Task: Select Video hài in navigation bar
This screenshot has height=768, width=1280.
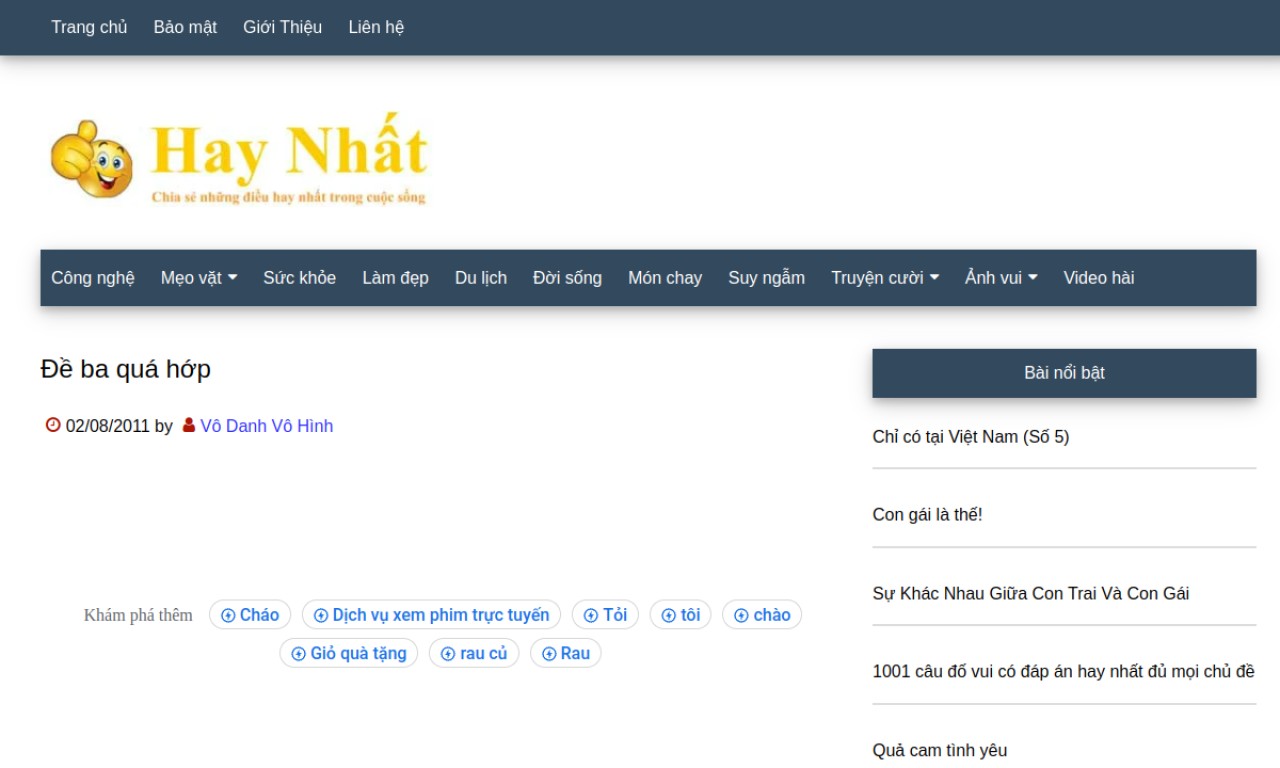Action: 1098,278
